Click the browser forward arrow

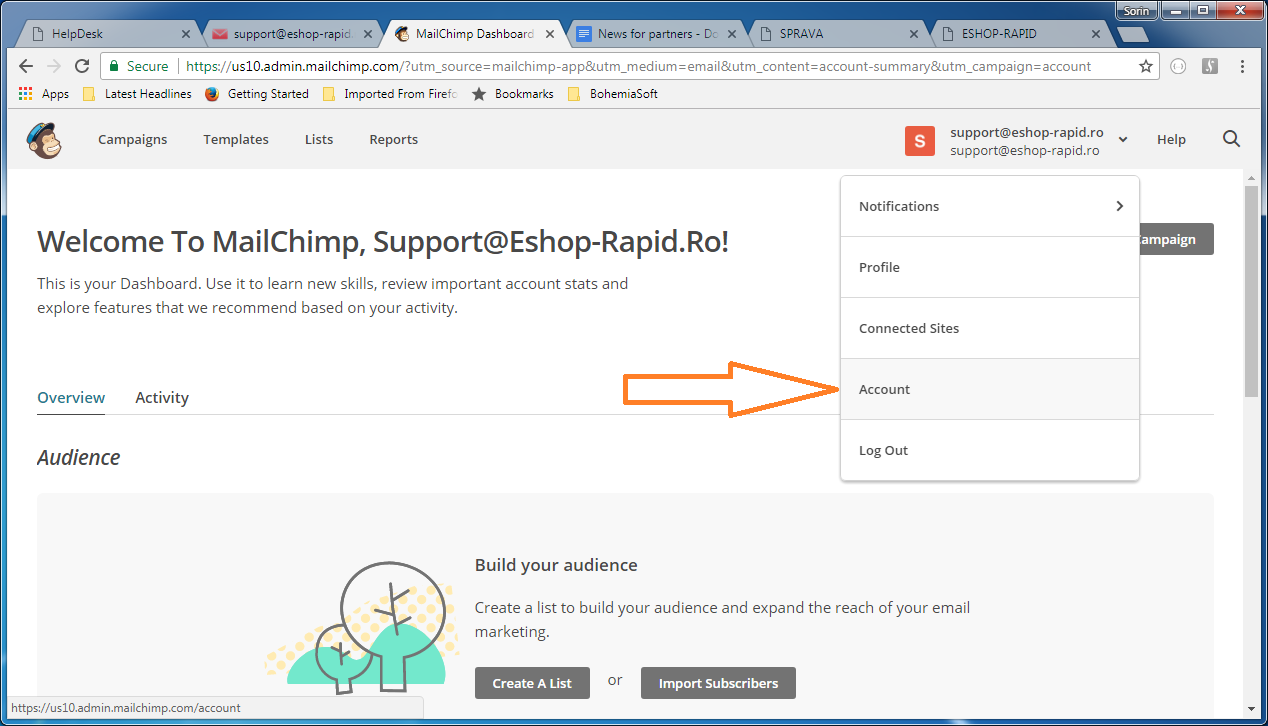tap(54, 66)
